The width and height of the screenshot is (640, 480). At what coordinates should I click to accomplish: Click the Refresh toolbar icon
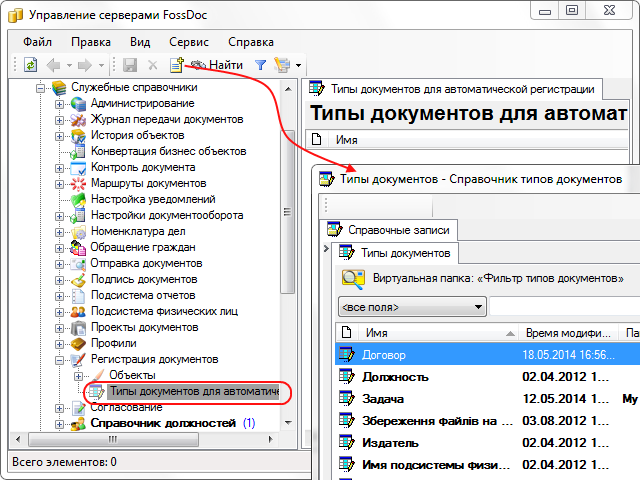(31, 65)
